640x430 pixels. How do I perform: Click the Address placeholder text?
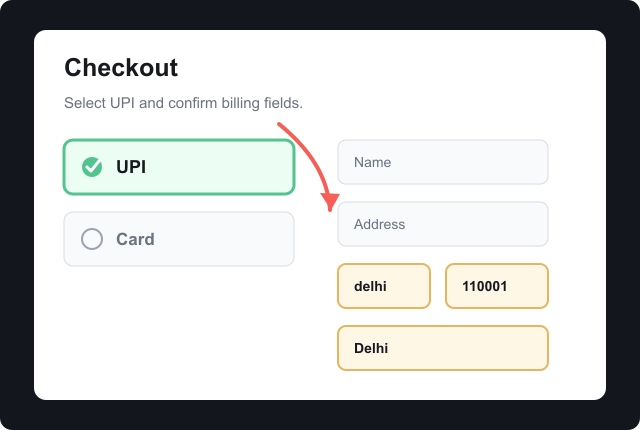(380, 224)
